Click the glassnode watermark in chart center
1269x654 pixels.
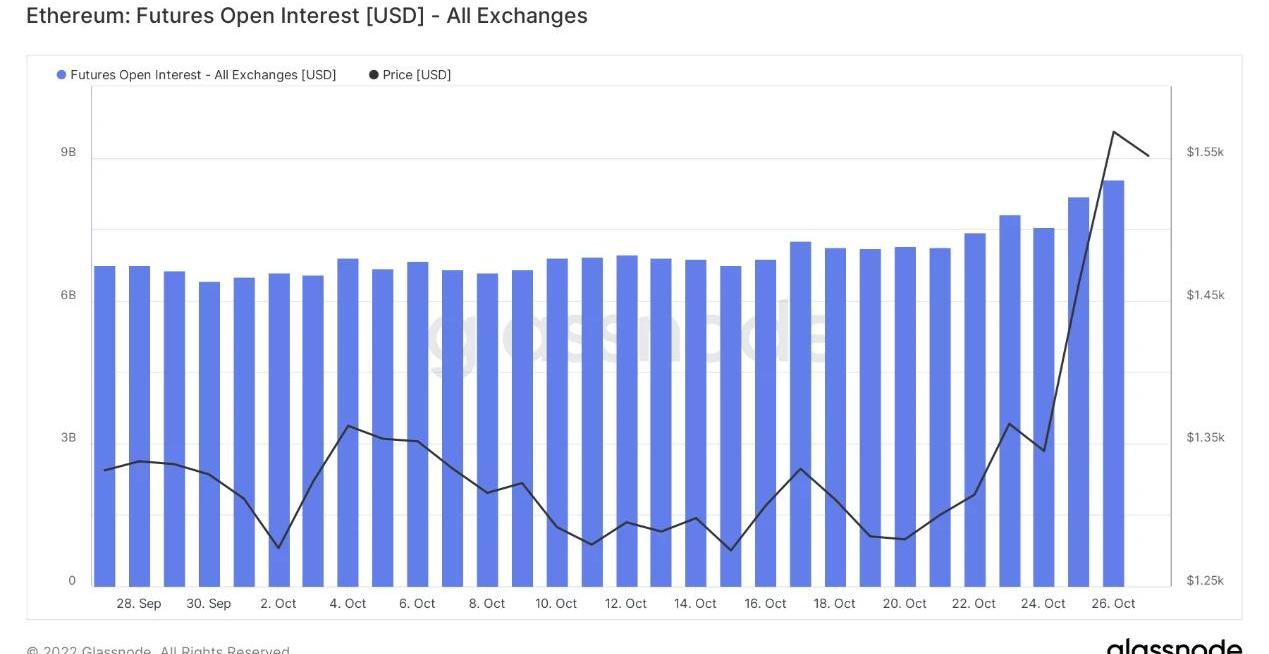pos(628,337)
